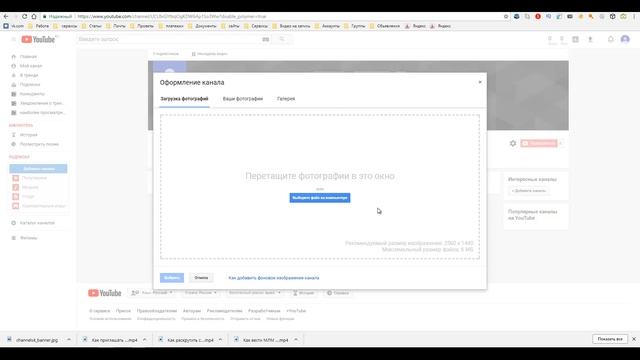Click the search magnifier button
This screenshot has height=360, width=640.
pos(282,39)
